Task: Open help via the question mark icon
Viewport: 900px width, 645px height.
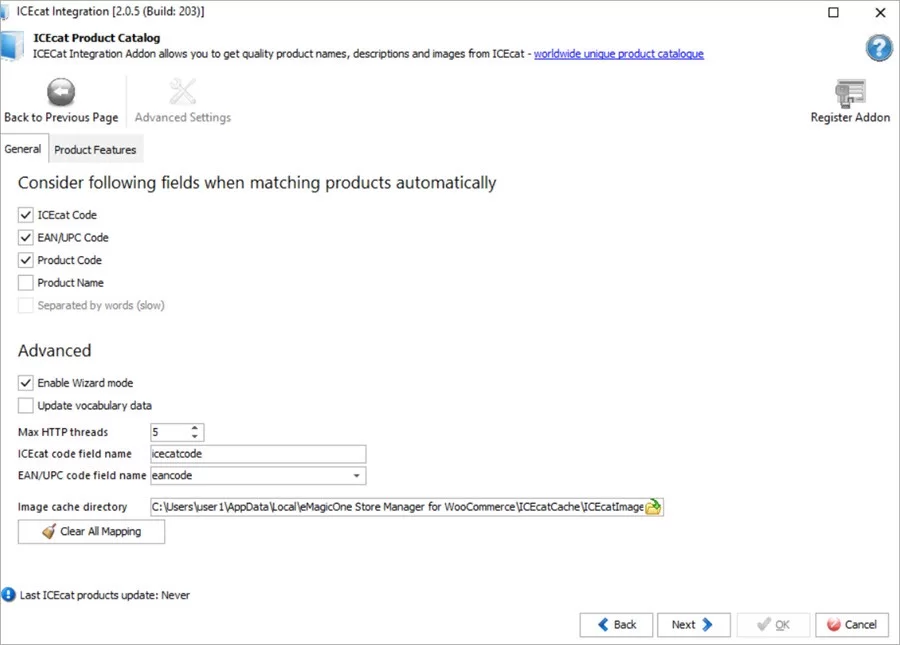Action: point(877,48)
